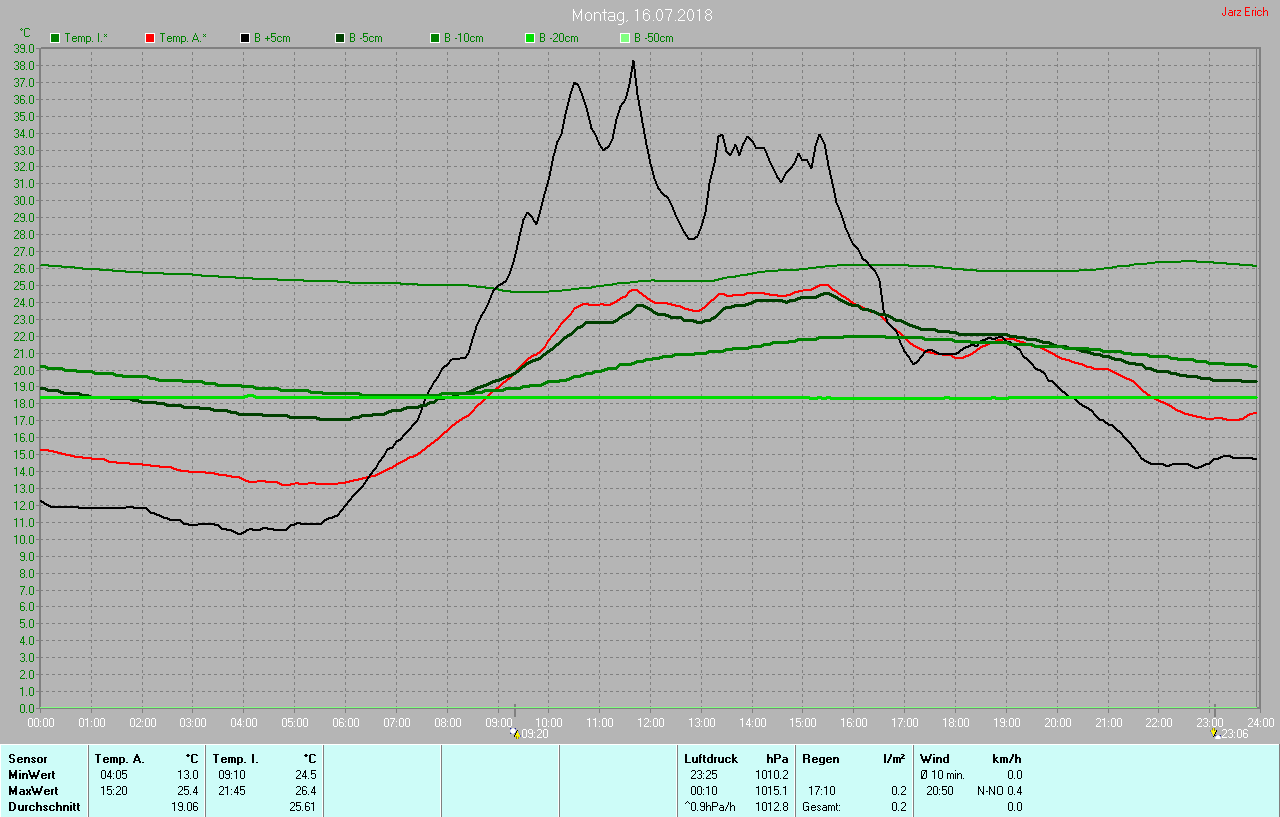Click the black B +5cm legend square

(245, 38)
